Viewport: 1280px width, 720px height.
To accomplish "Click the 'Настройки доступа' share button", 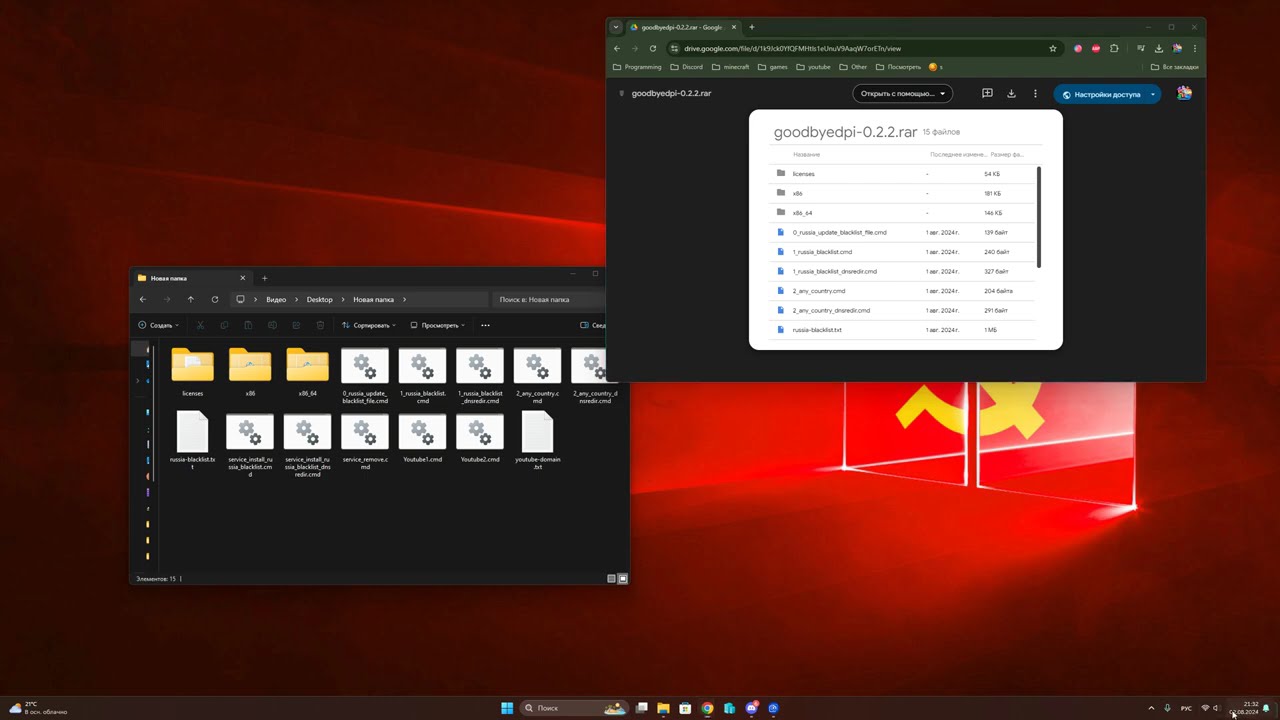I will 1100,95.
